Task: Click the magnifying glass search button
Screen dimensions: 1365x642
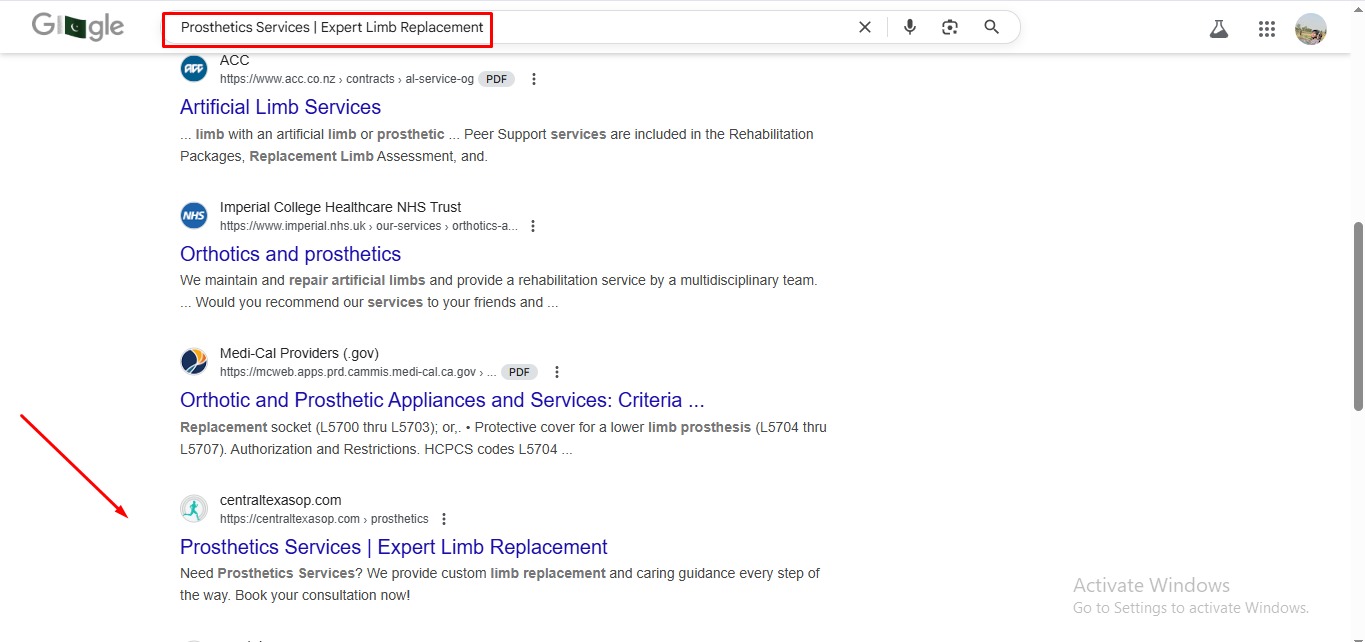Action: tap(991, 27)
